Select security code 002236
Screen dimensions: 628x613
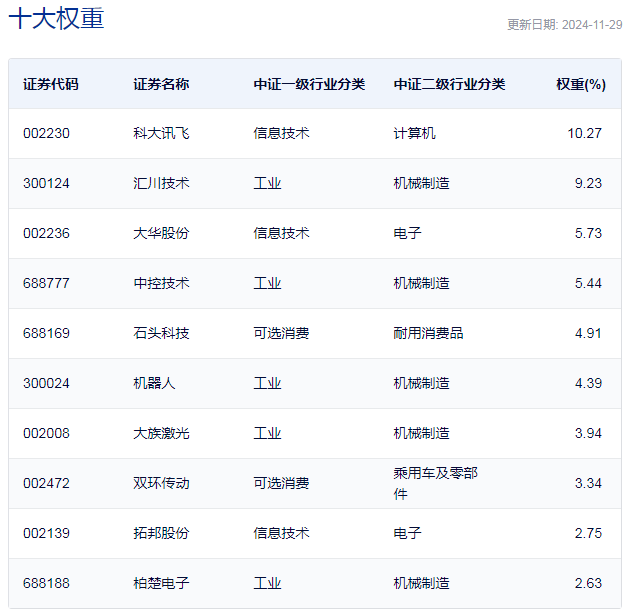point(46,233)
